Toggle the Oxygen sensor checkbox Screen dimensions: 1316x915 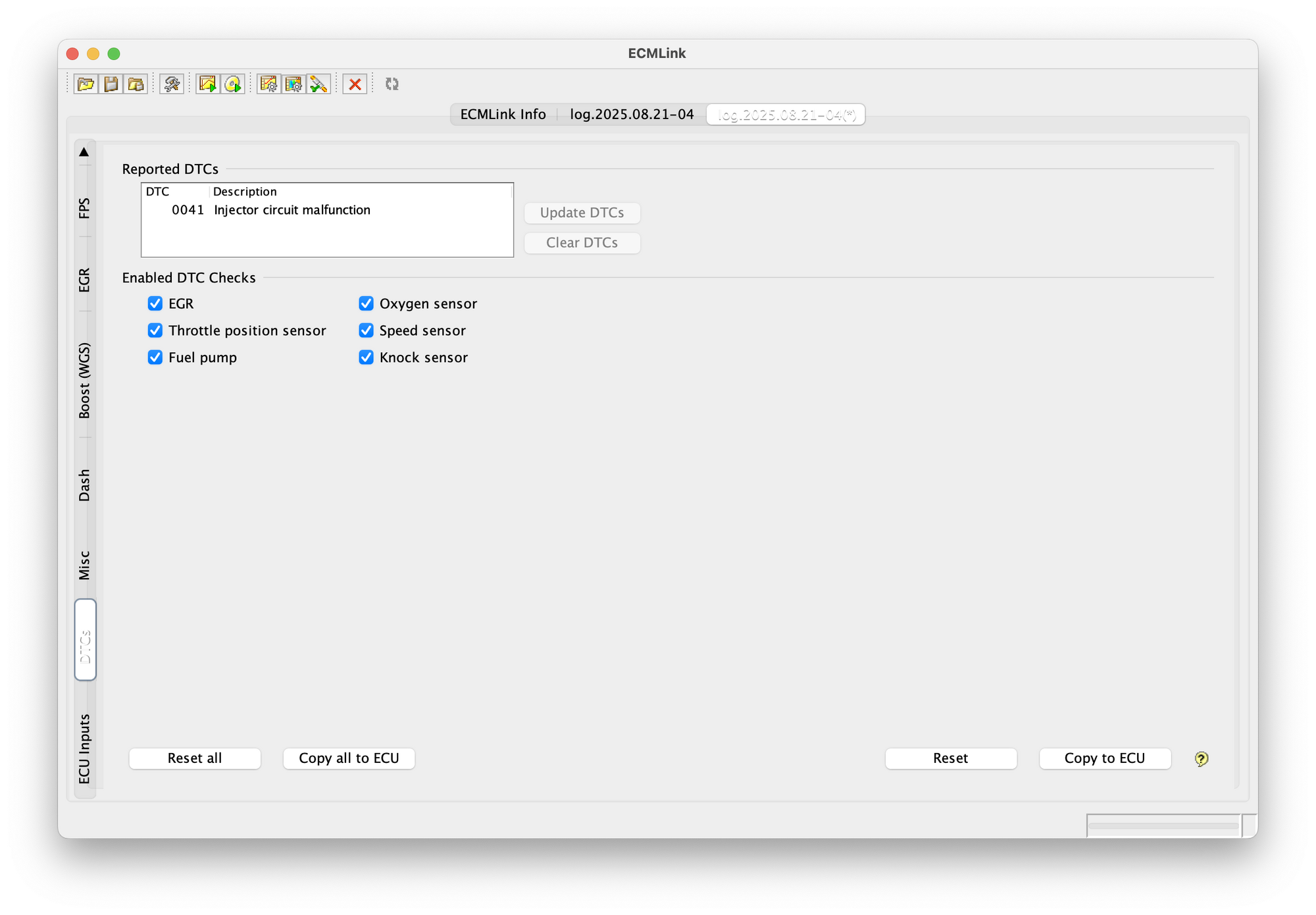click(367, 303)
